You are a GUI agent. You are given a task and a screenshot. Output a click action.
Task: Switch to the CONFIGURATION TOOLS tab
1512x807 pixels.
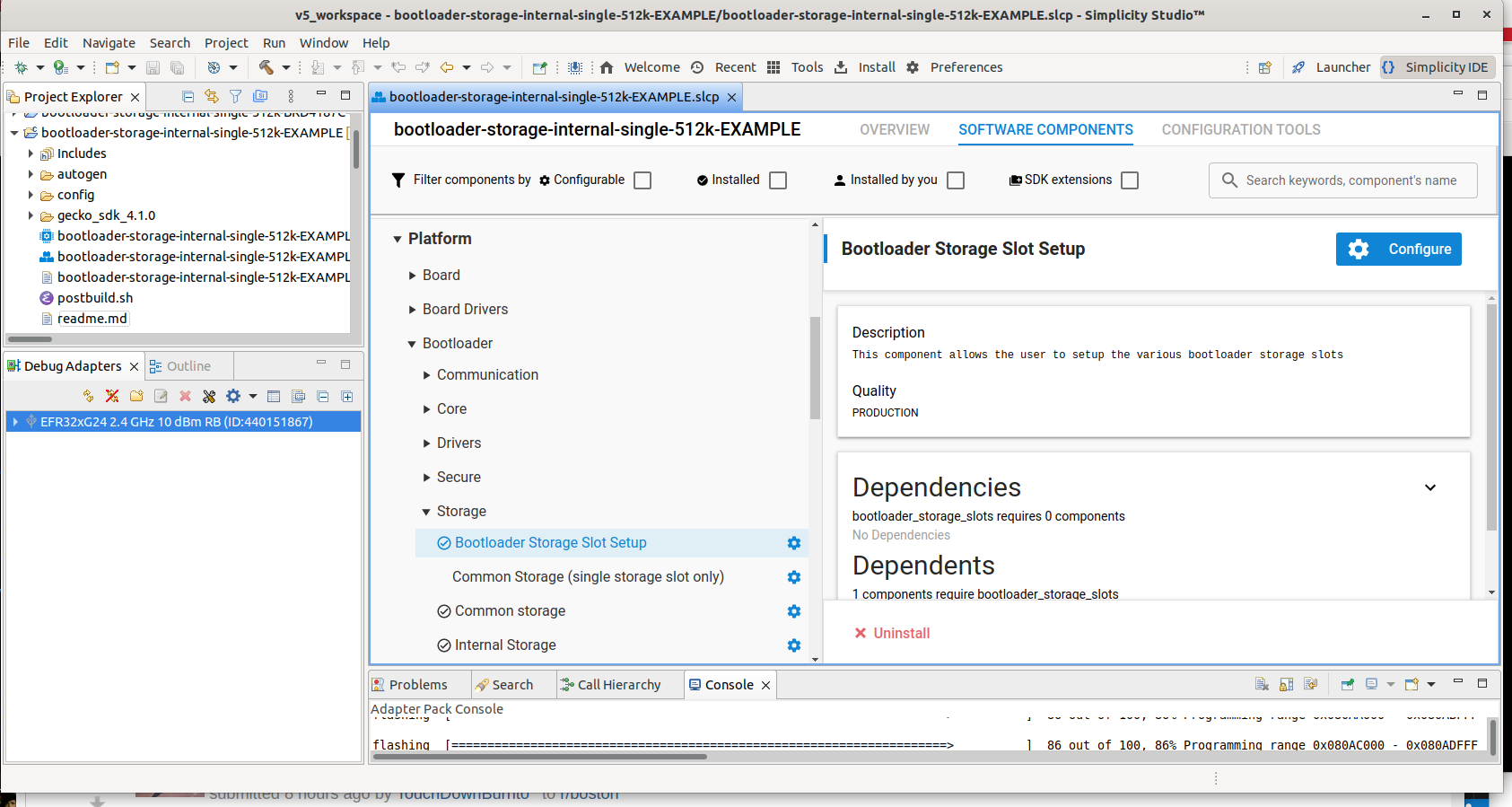[1240, 129]
